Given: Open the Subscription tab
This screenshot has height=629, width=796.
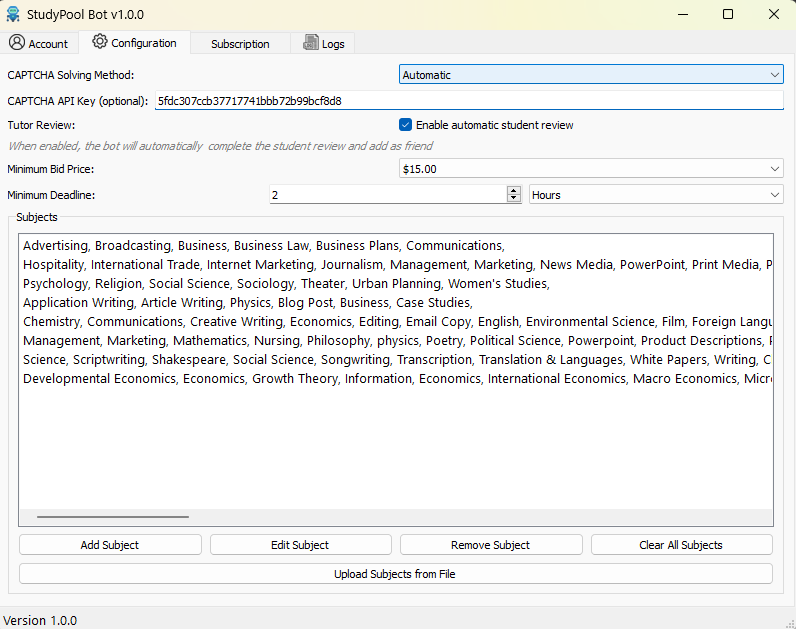Looking at the screenshot, I should [x=240, y=44].
